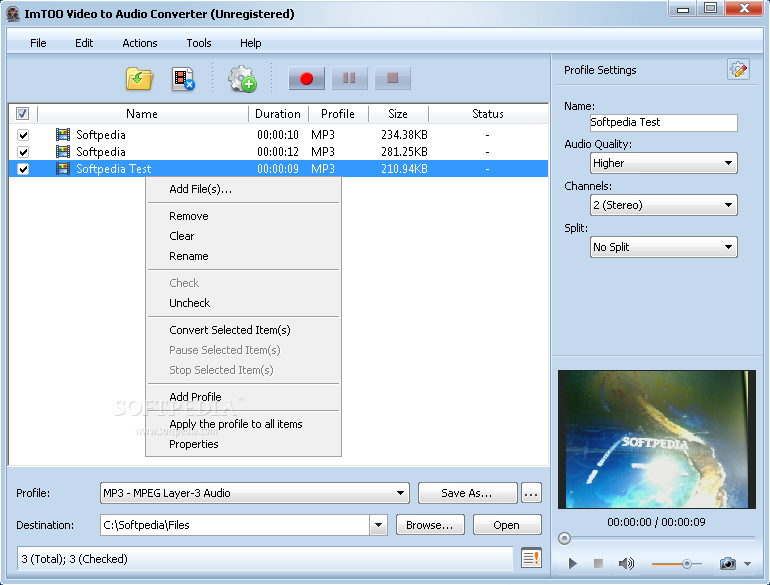This screenshot has height=585, width=770.
Task: Click the Add File folder icon
Action: pyautogui.click(x=139, y=79)
